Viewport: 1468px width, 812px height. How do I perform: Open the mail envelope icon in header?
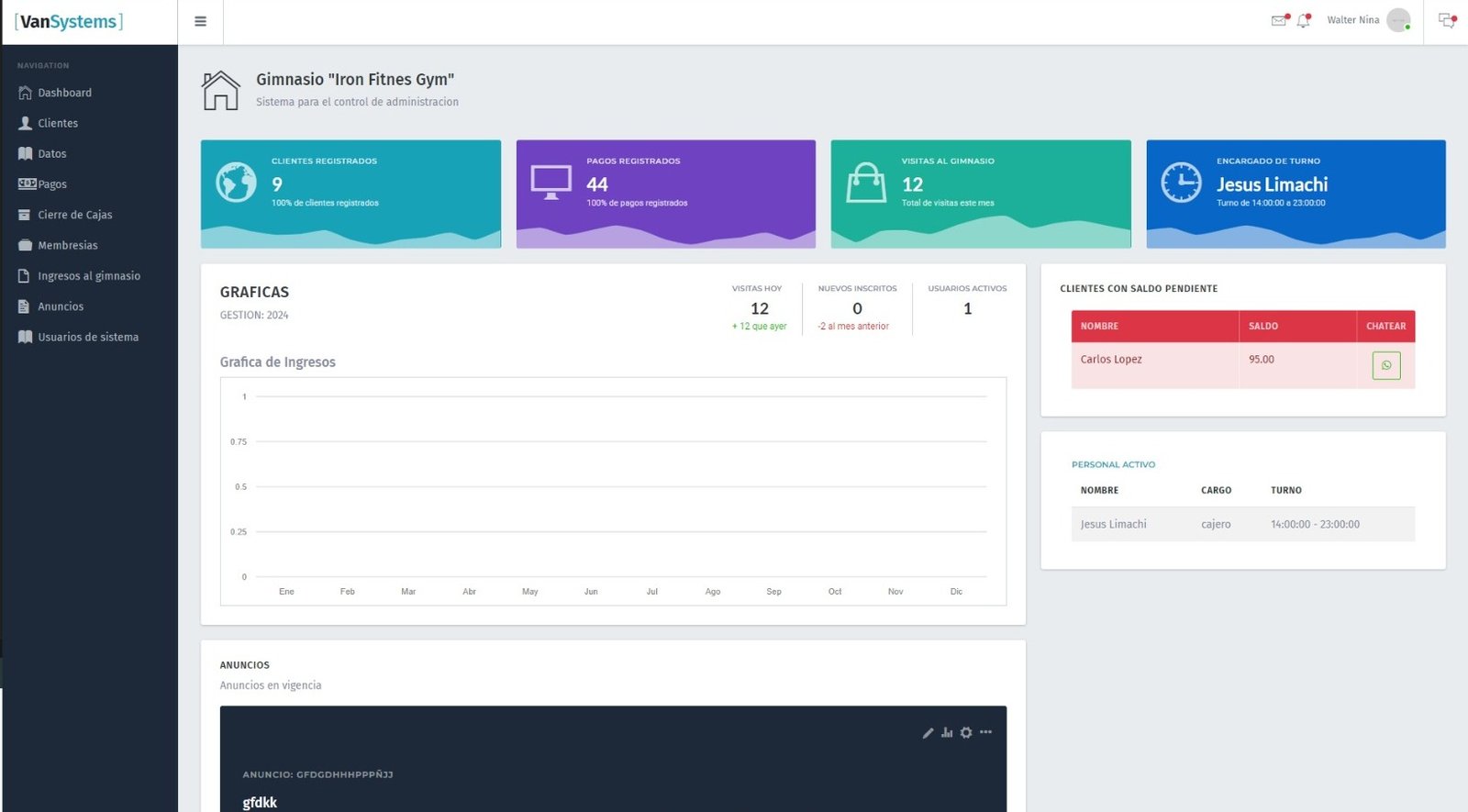click(1278, 20)
